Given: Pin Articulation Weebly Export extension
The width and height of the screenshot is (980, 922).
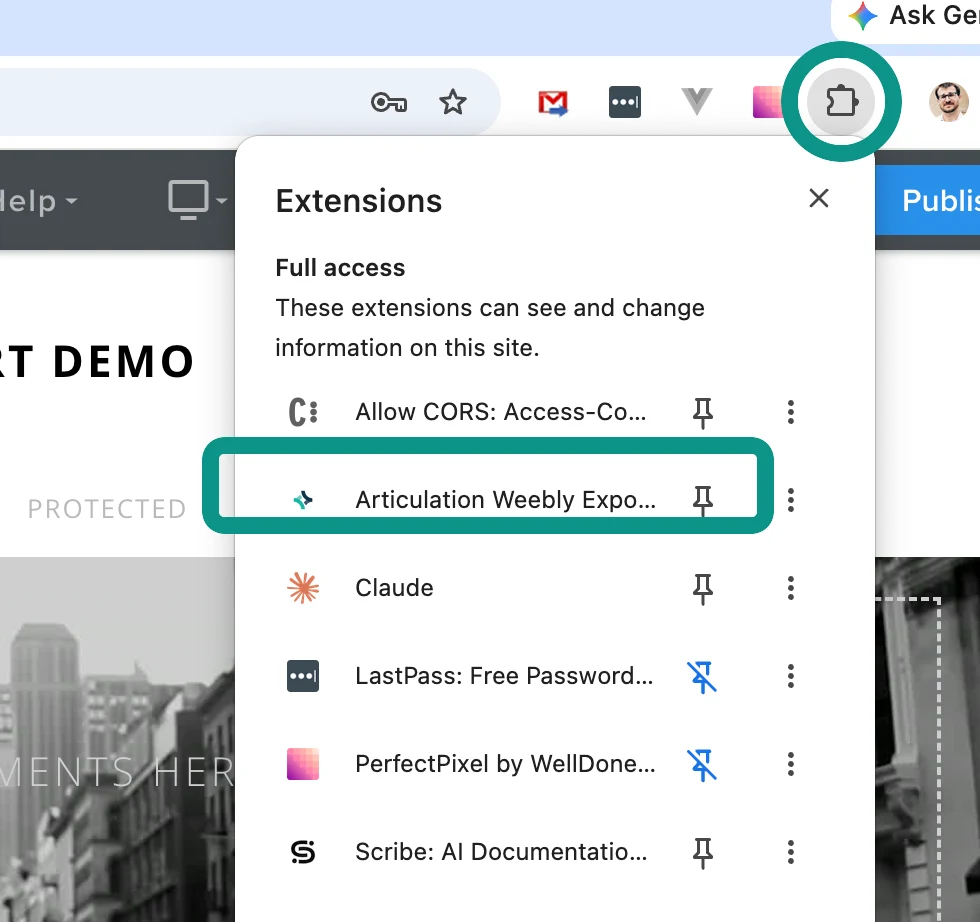Looking at the screenshot, I should click(x=702, y=500).
